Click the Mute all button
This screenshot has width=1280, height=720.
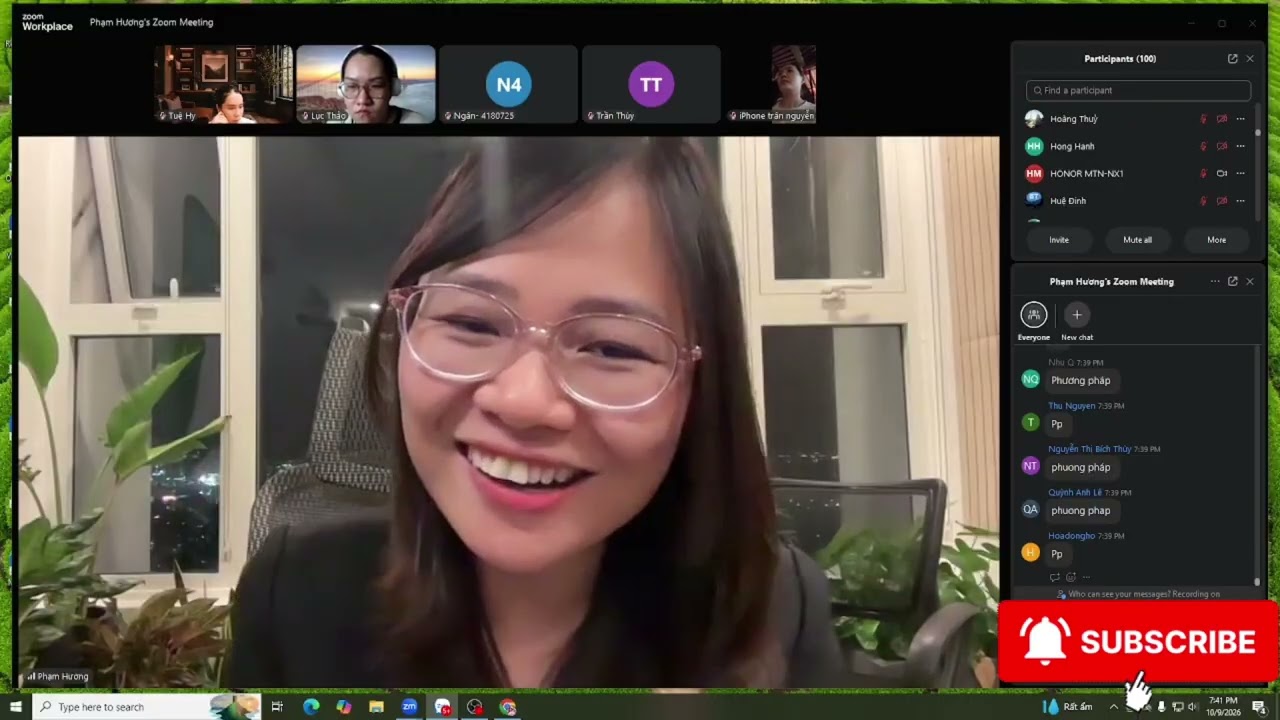(1137, 240)
